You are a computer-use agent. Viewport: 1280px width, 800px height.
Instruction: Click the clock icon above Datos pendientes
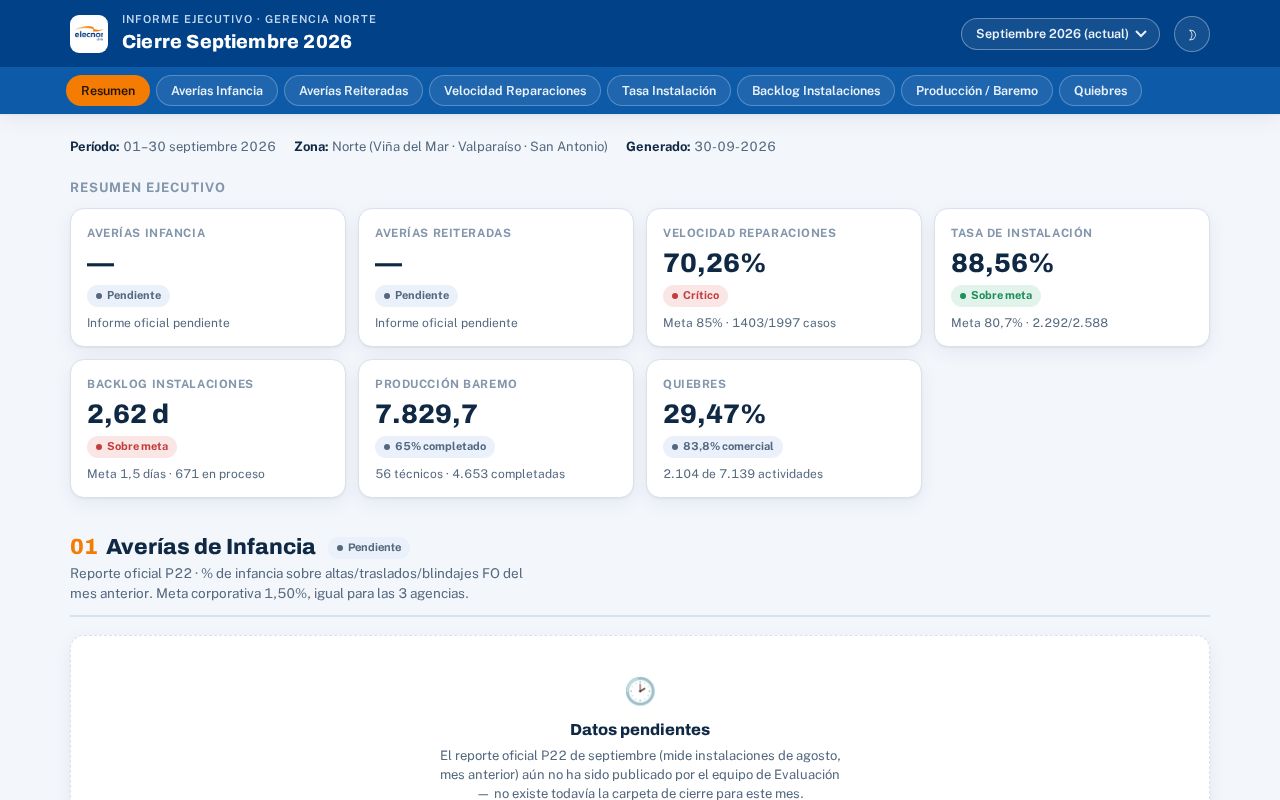click(x=640, y=691)
